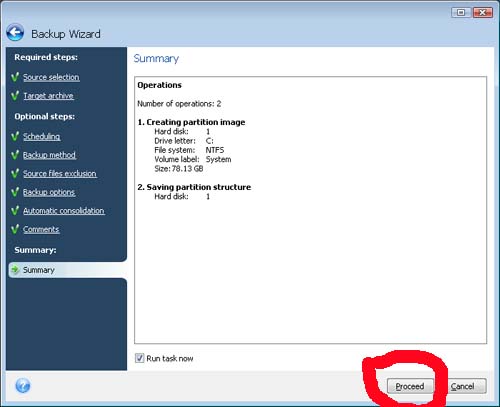Click the green arrow icon next to Summary
Image resolution: width=500 pixels, height=407 pixels.
pyautogui.click(x=15, y=270)
